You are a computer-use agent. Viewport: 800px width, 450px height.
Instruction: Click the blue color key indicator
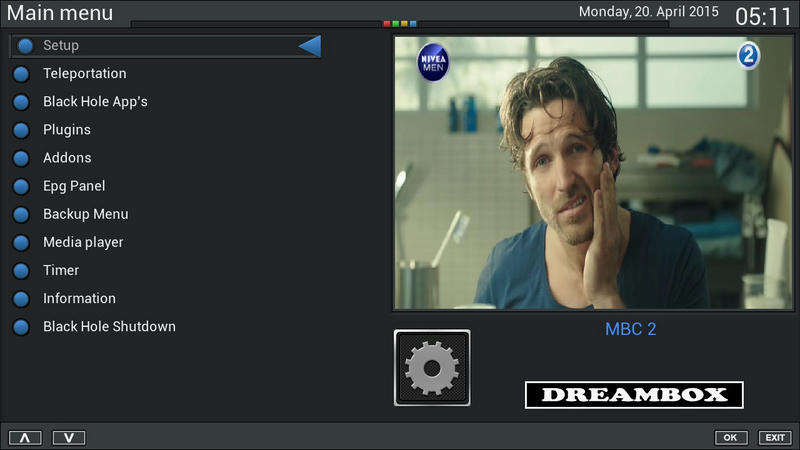(413, 23)
